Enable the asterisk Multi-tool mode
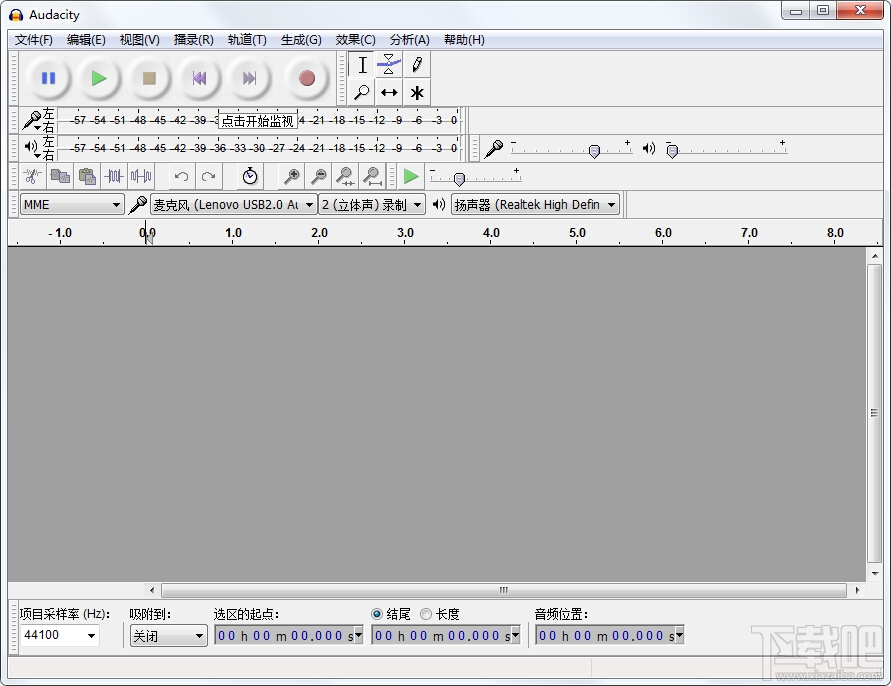This screenshot has width=891, height=686. point(417,92)
